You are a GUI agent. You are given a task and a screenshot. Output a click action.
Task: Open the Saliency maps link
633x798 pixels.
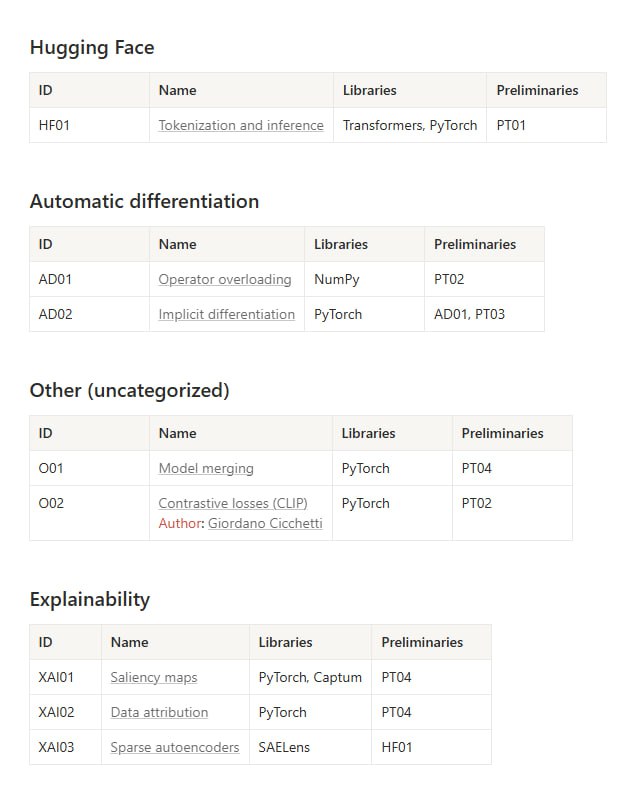(x=154, y=677)
